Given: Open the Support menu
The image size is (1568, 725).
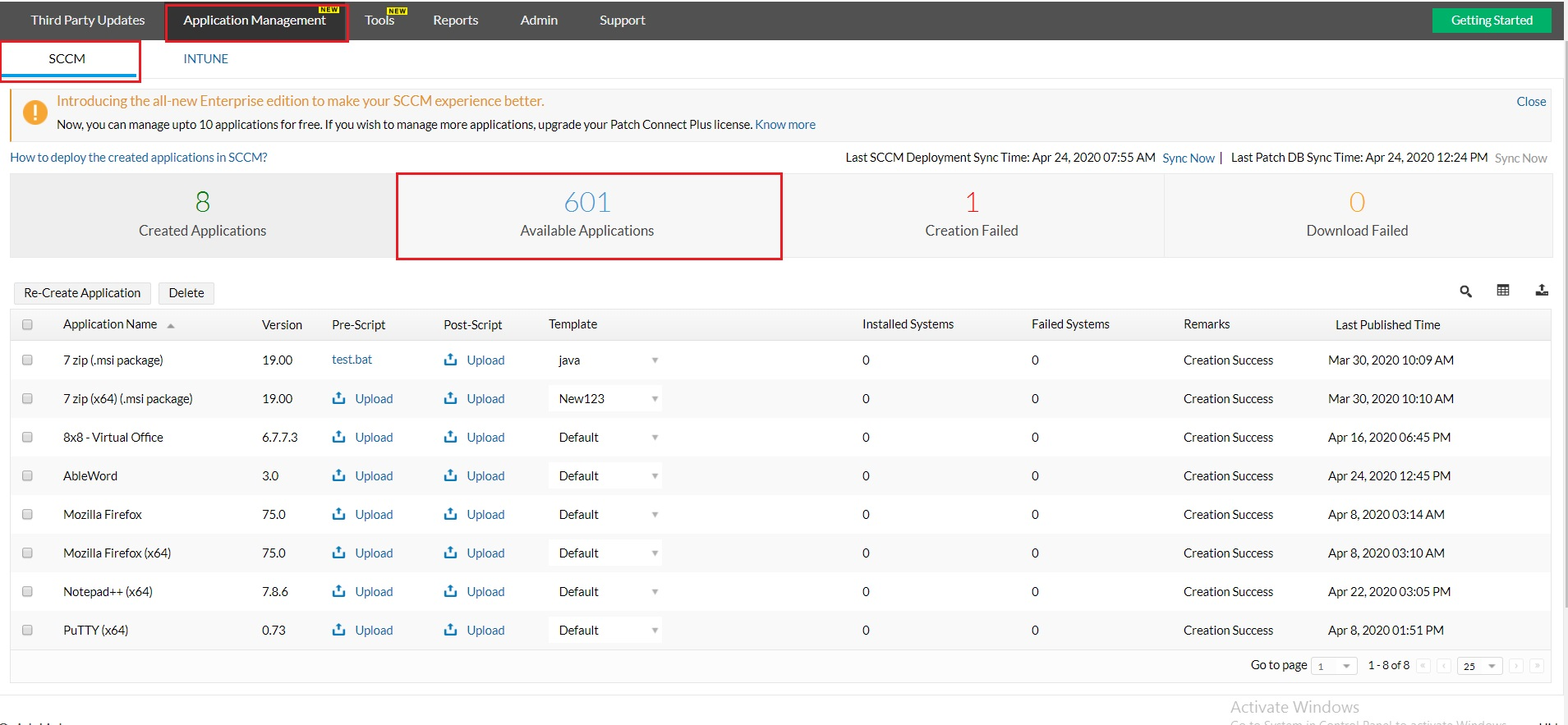Looking at the screenshot, I should 623,20.
